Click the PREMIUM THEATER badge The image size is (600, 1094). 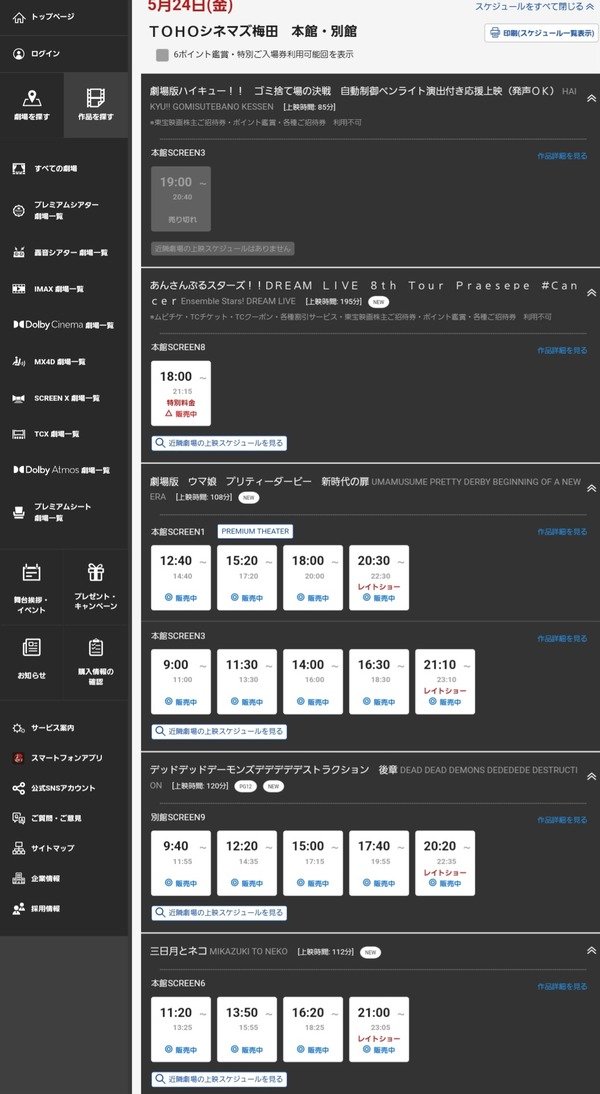pyautogui.click(x=255, y=532)
